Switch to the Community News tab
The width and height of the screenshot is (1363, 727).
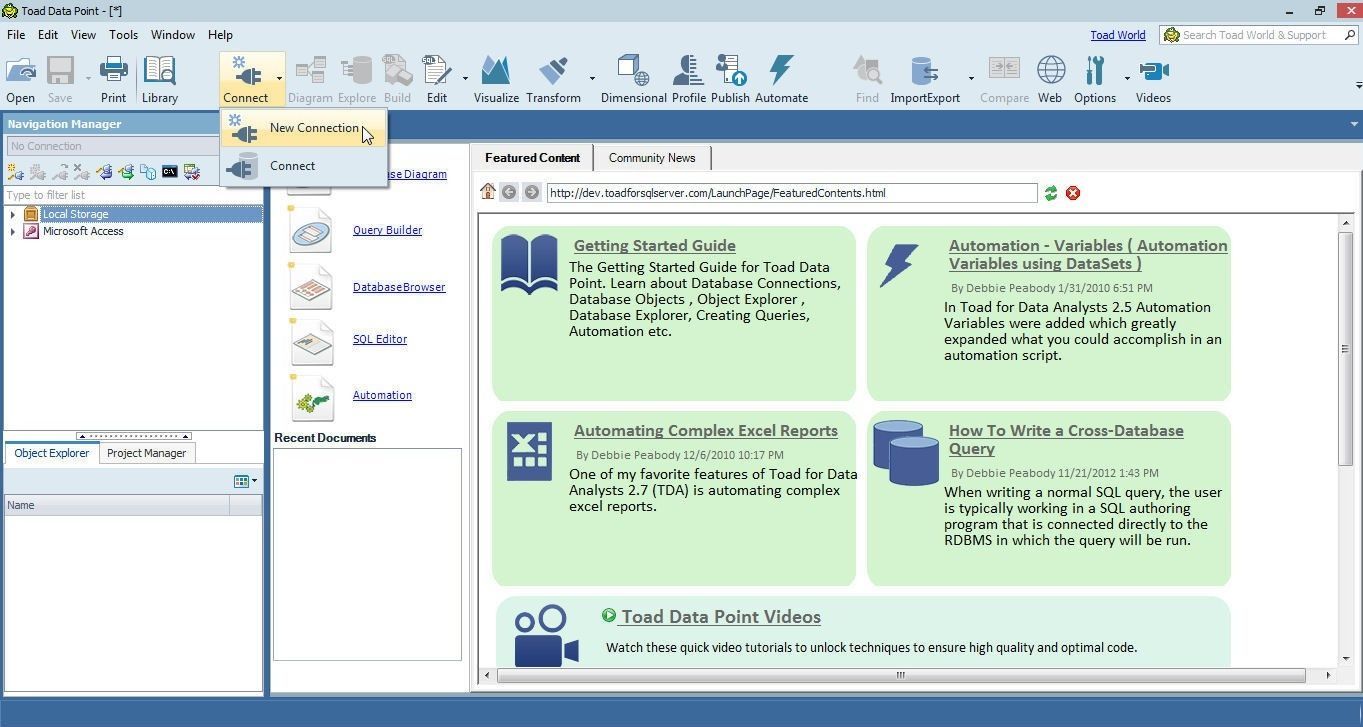652,158
